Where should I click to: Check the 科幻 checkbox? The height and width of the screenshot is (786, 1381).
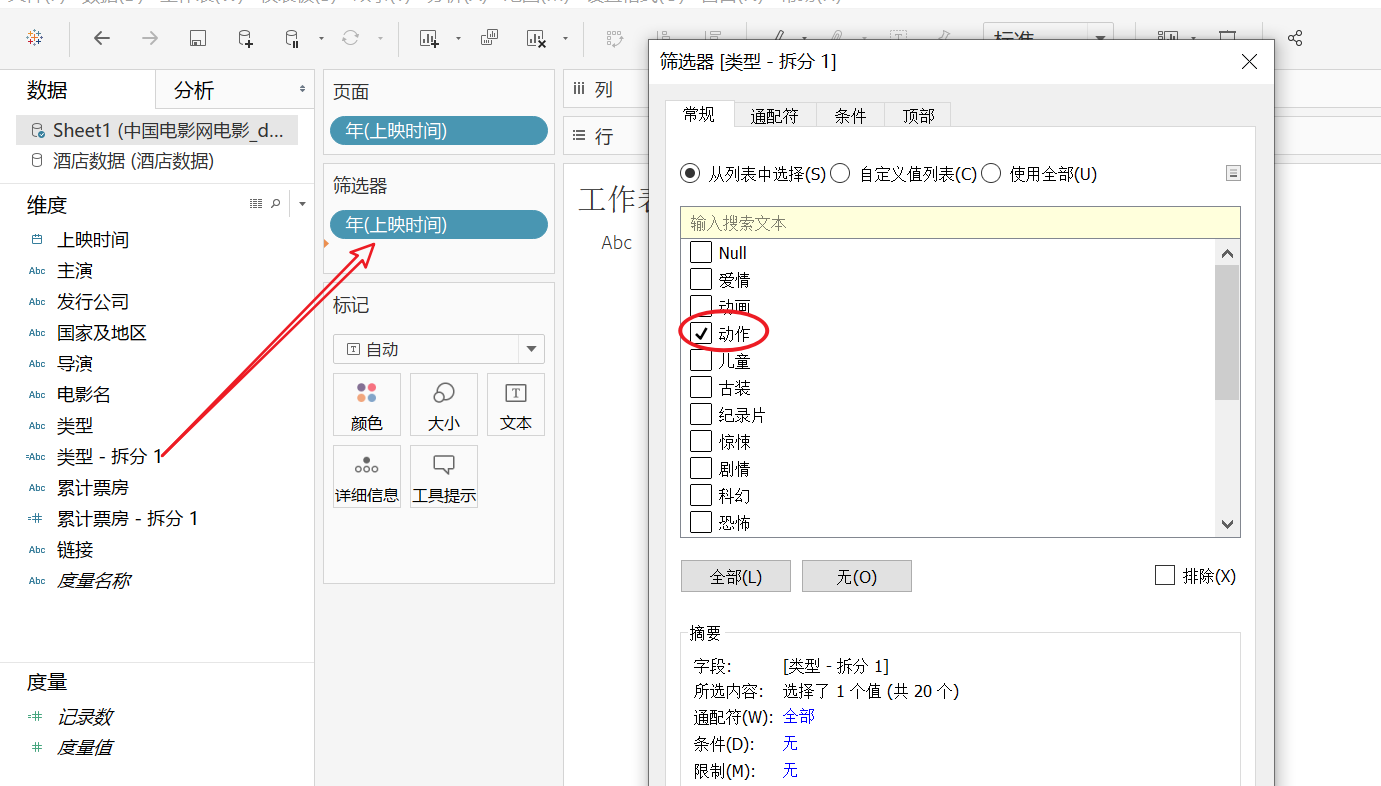(701, 496)
